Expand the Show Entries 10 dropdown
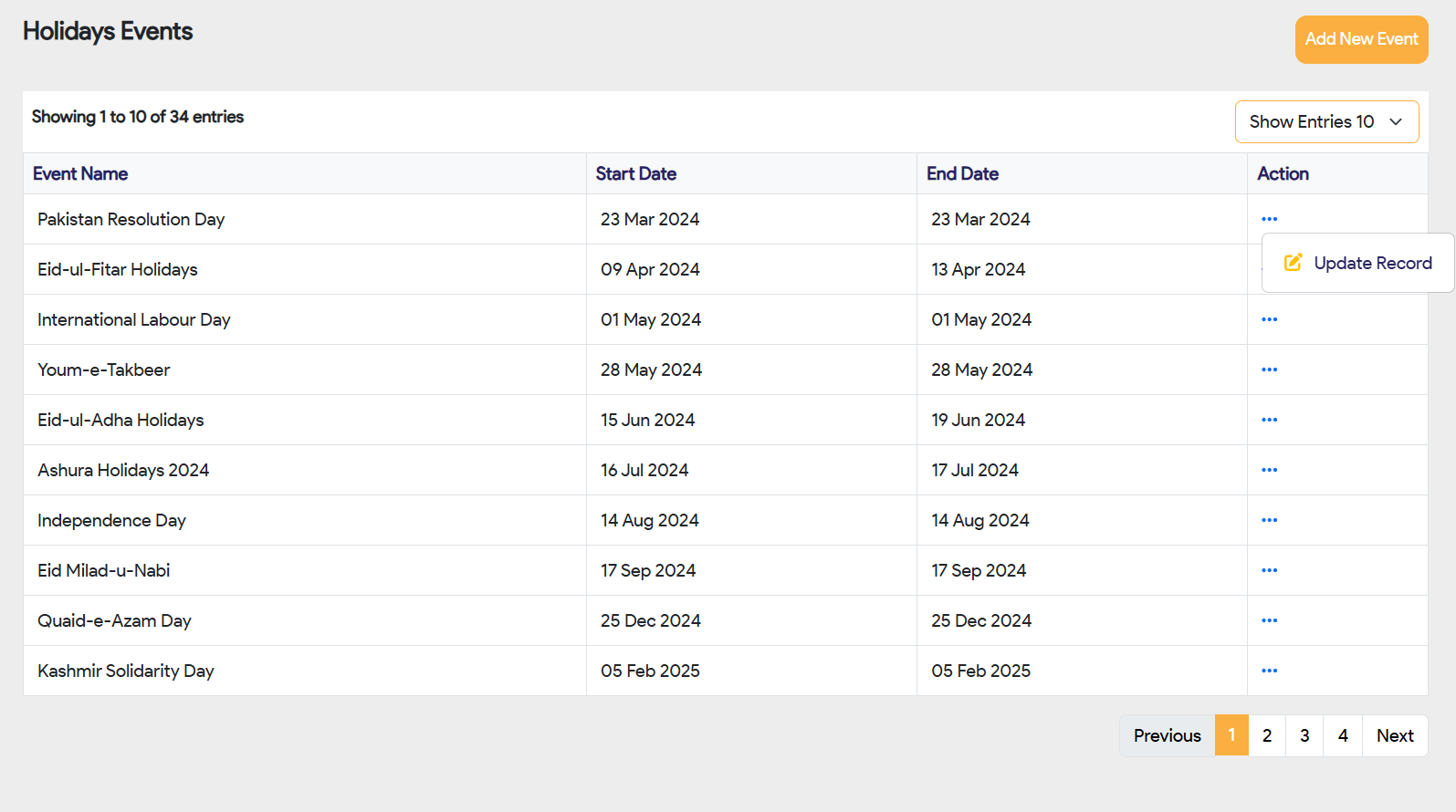 1325,121
